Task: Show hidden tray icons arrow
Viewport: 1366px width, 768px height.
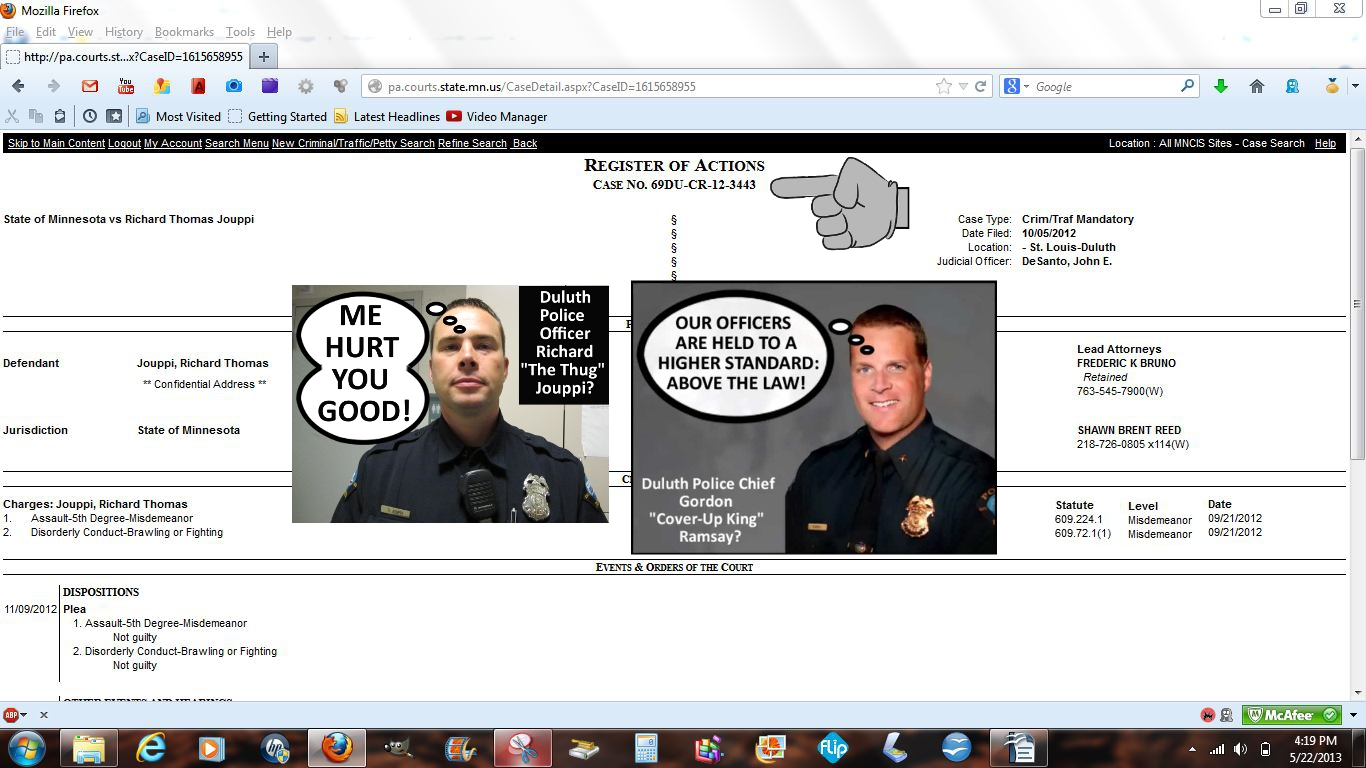Action: (x=1192, y=748)
